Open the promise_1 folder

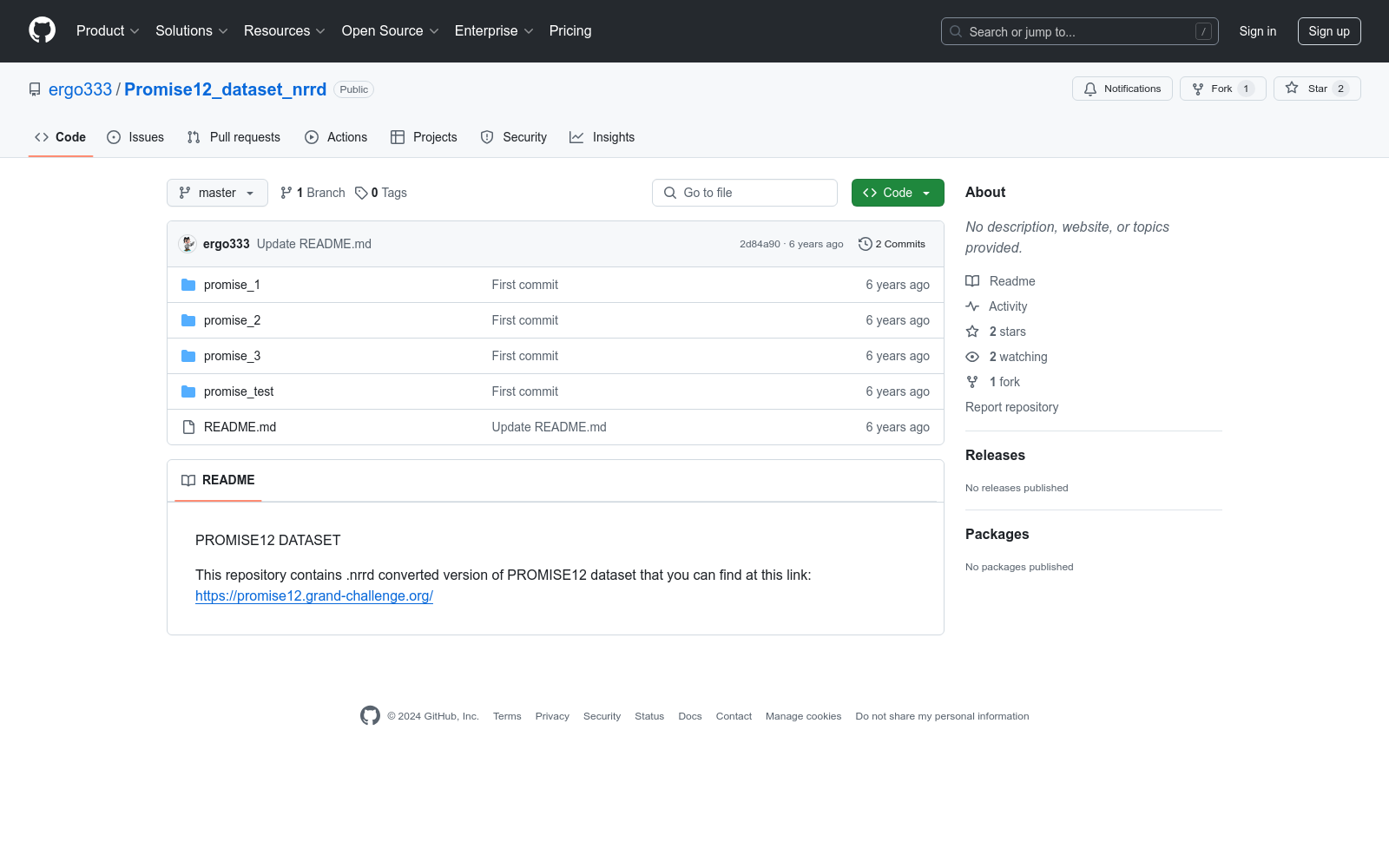click(232, 285)
